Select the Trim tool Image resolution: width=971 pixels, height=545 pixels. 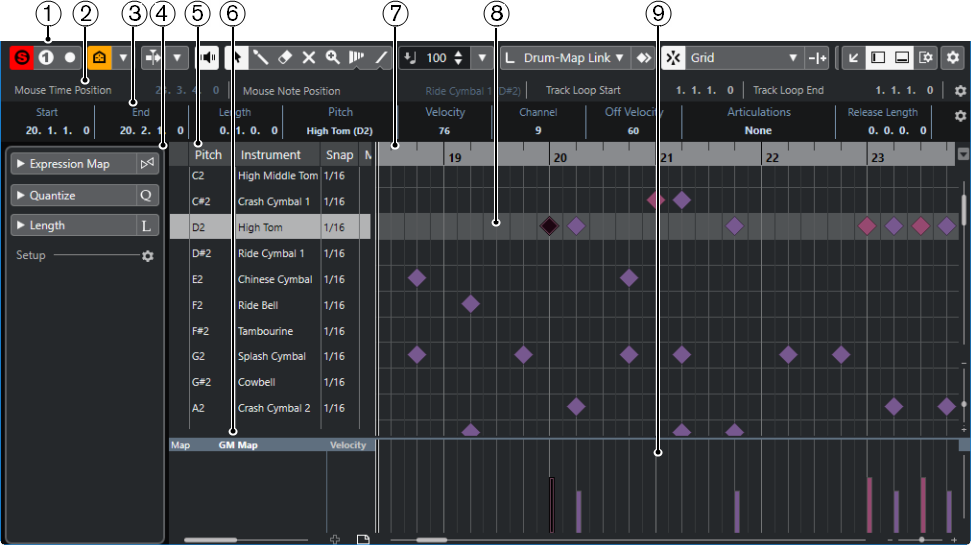point(357,58)
